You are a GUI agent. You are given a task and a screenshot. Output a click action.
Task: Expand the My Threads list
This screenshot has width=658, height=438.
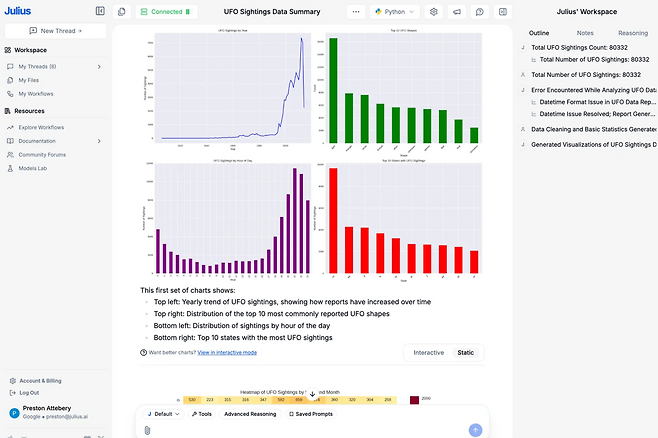point(99,66)
